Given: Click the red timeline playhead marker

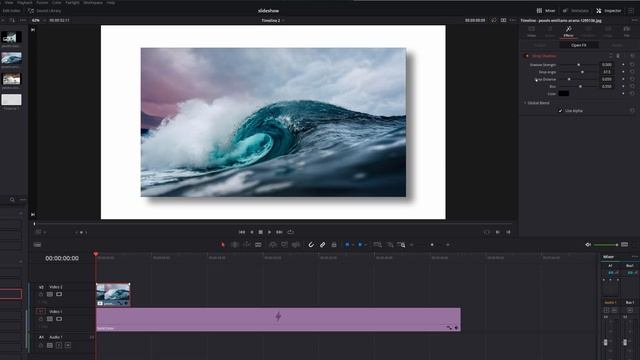Looking at the screenshot, I should pyautogui.click(x=96, y=254).
